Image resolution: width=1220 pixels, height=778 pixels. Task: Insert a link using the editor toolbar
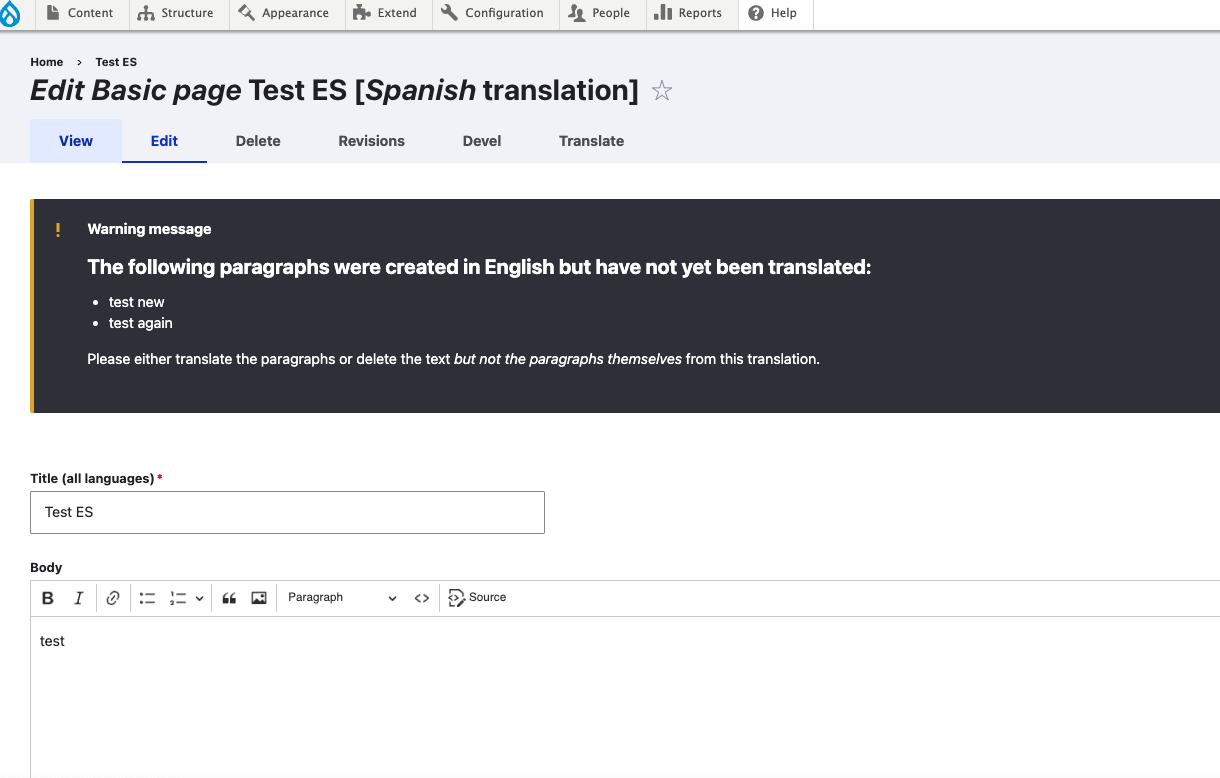(x=113, y=597)
